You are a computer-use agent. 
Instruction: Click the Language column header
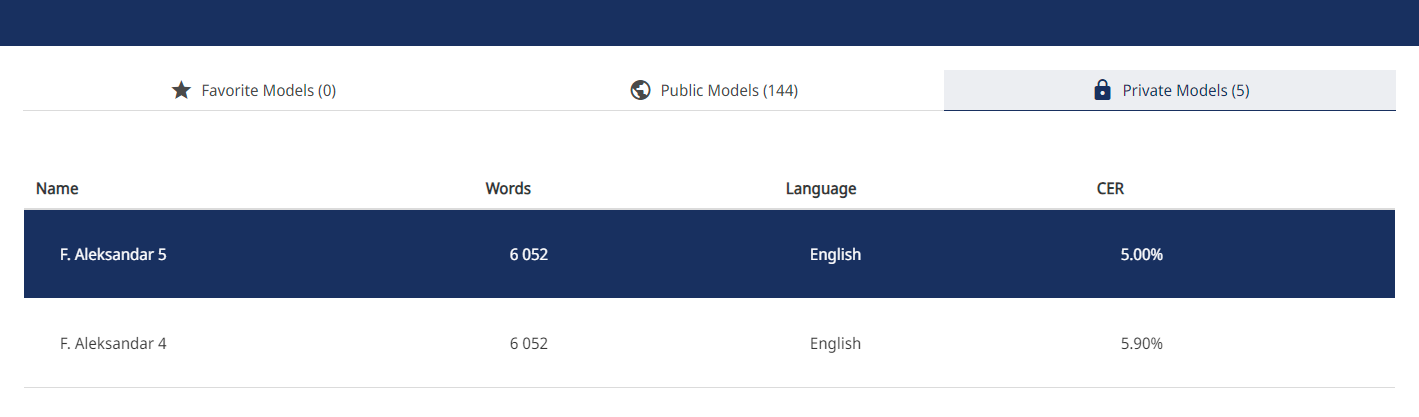[x=821, y=188]
